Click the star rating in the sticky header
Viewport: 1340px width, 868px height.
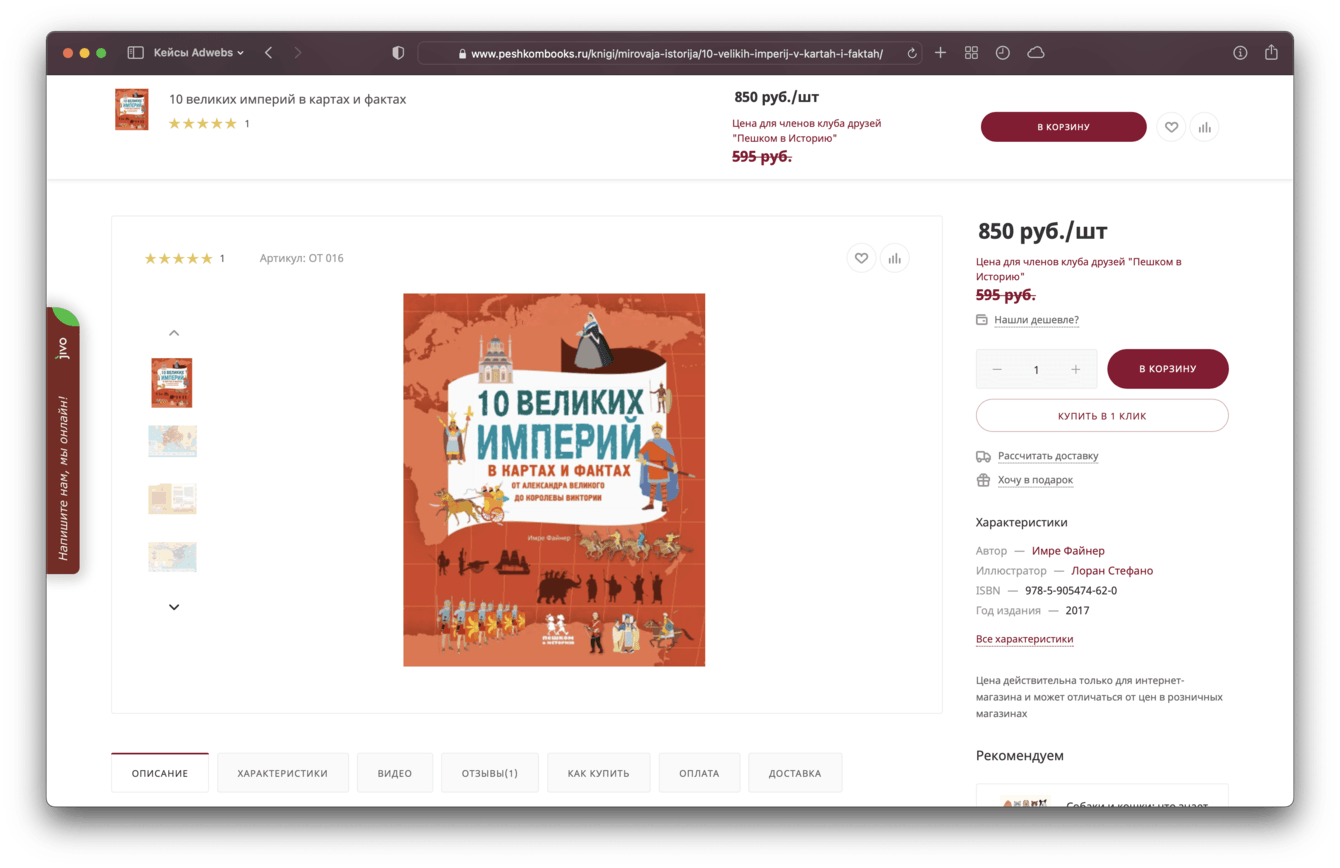(x=202, y=124)
